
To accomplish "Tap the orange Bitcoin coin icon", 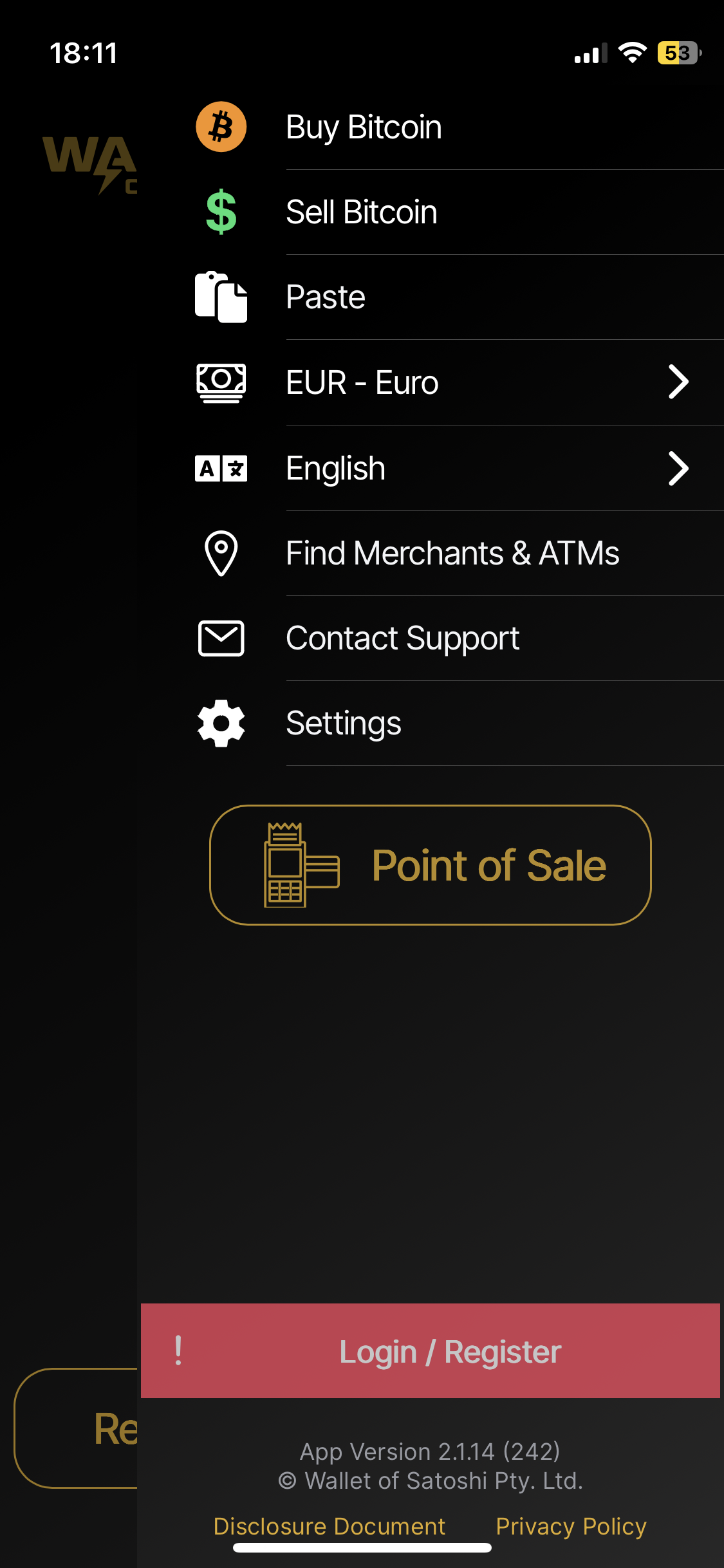I will [x=221, y=127].
